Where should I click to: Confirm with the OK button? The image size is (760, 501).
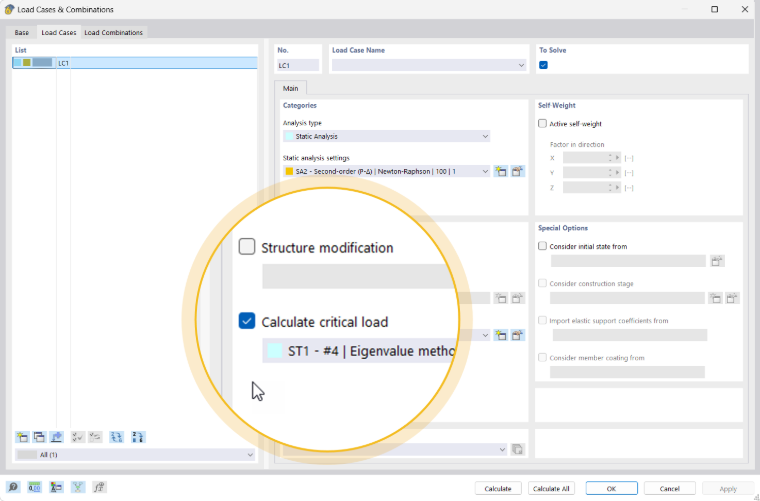coord(611,488)
